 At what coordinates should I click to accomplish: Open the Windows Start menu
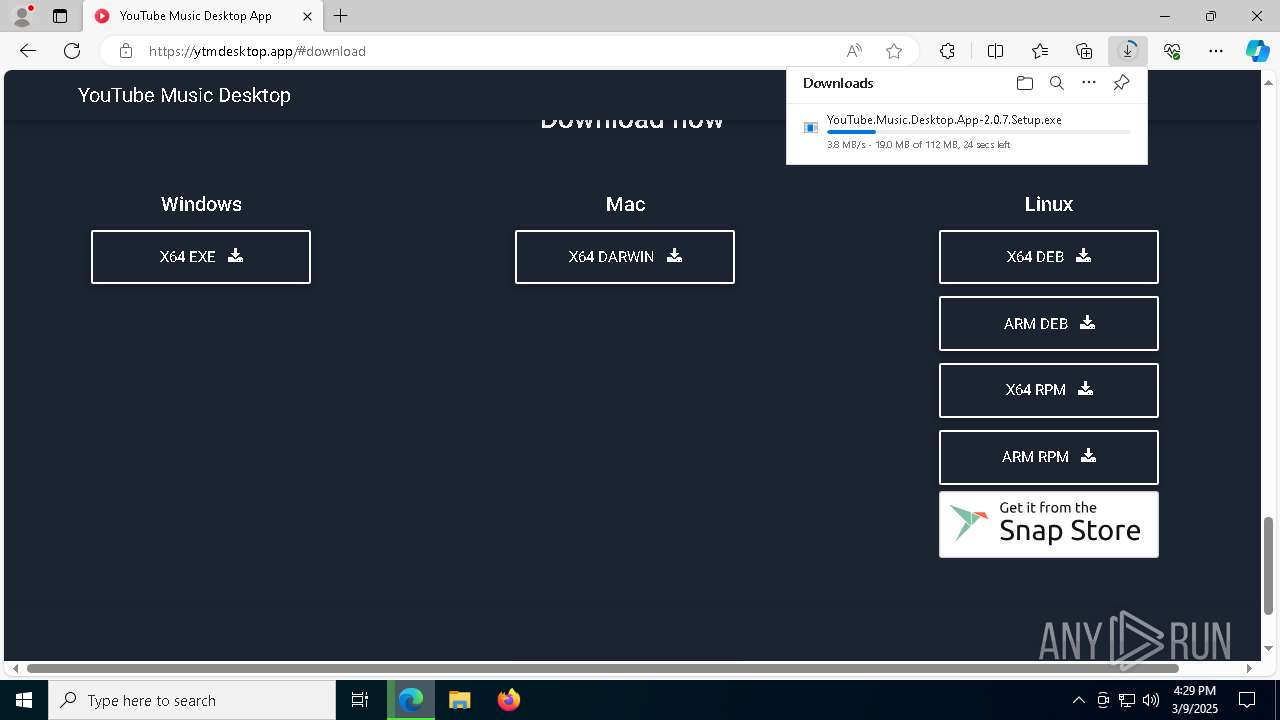tap(24, 700)
